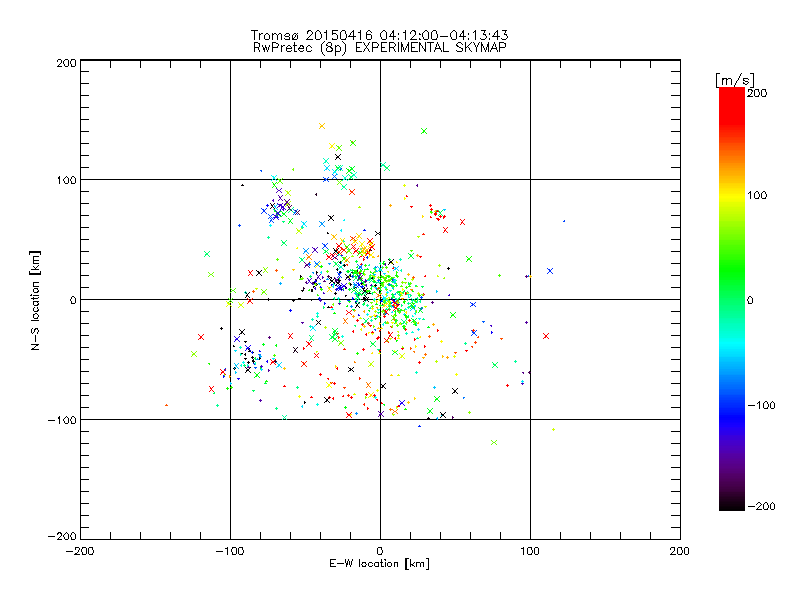Click the y-axis tick label '-200'
Image resolution: width=800 pixels, height=600 pixels.
coord(62,536)
